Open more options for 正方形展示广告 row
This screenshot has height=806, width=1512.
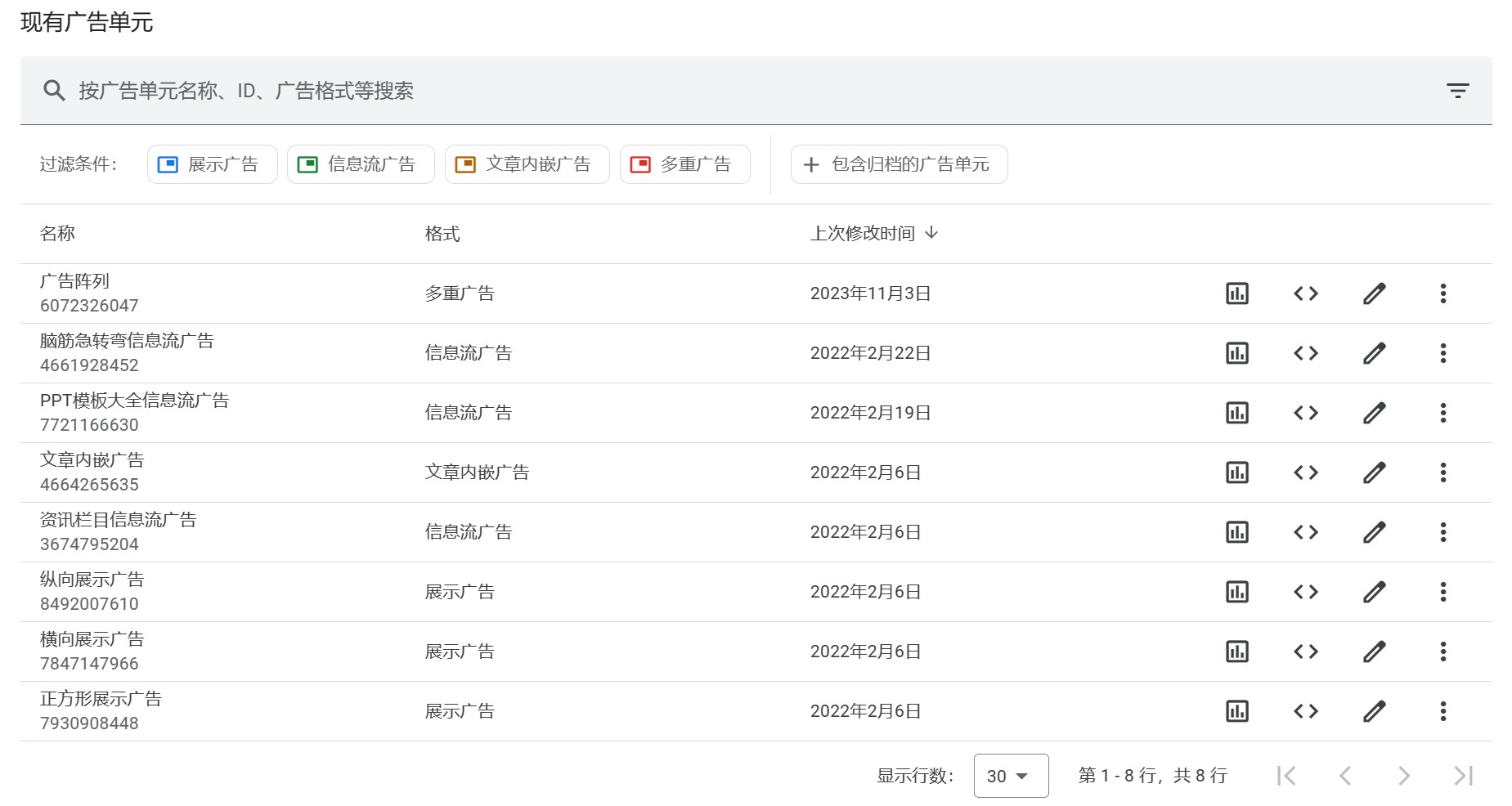coord(1442,711)
